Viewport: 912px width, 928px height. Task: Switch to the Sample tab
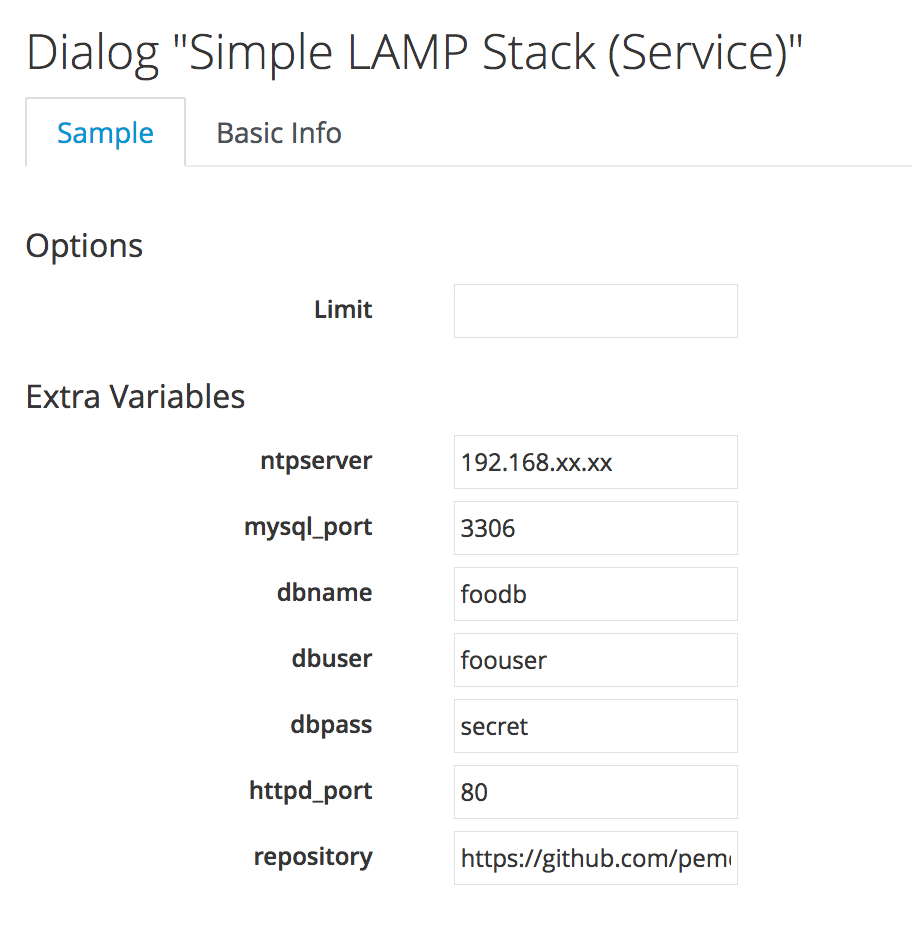click(x=105, y=133)
